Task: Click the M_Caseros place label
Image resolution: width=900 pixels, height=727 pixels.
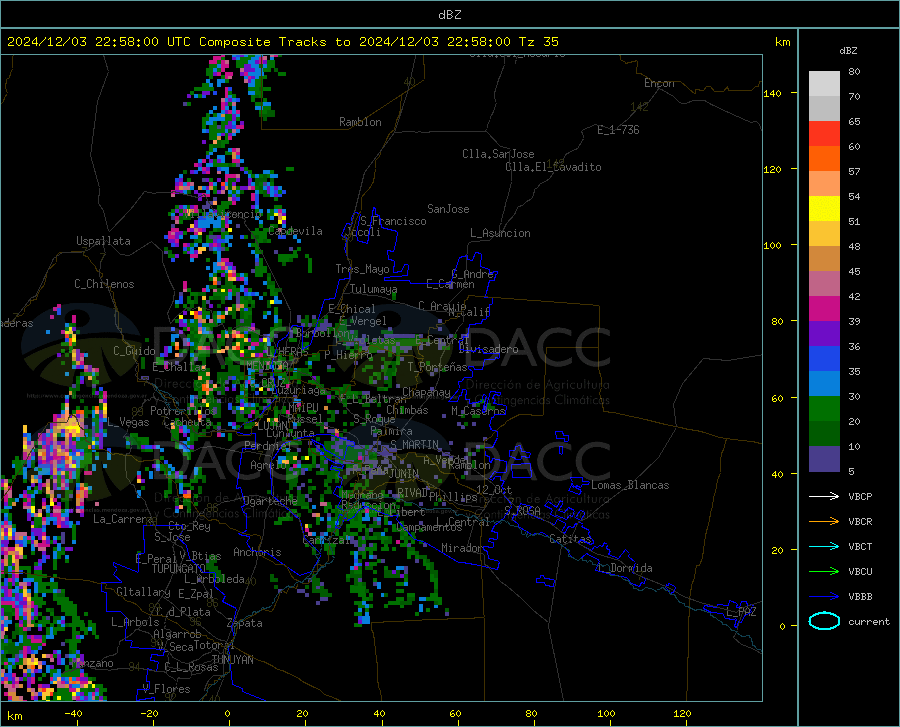Action: [x=478, y=411]
